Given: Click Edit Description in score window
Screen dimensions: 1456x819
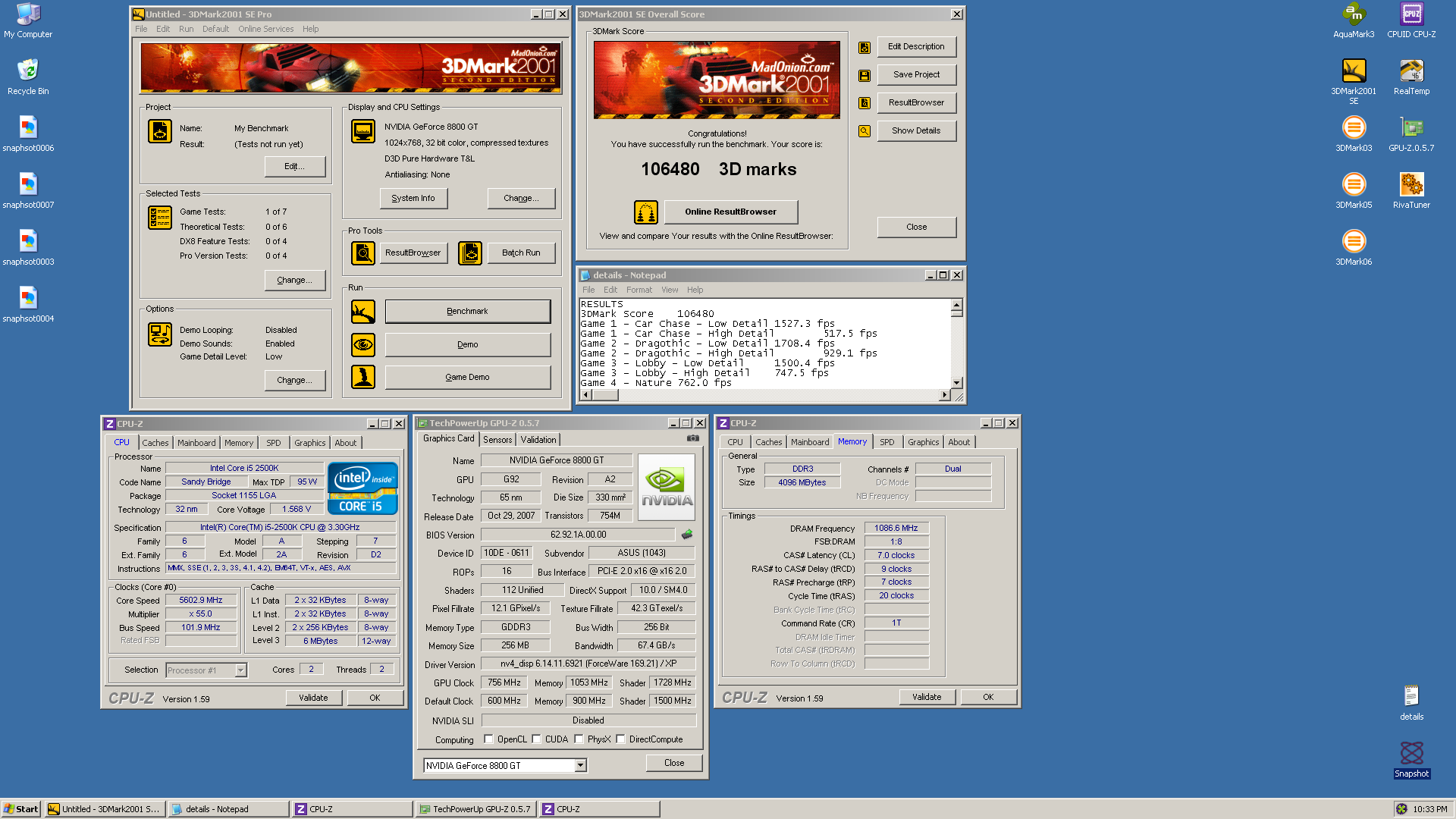Looking at the screenshot, I should click(916, 47).
